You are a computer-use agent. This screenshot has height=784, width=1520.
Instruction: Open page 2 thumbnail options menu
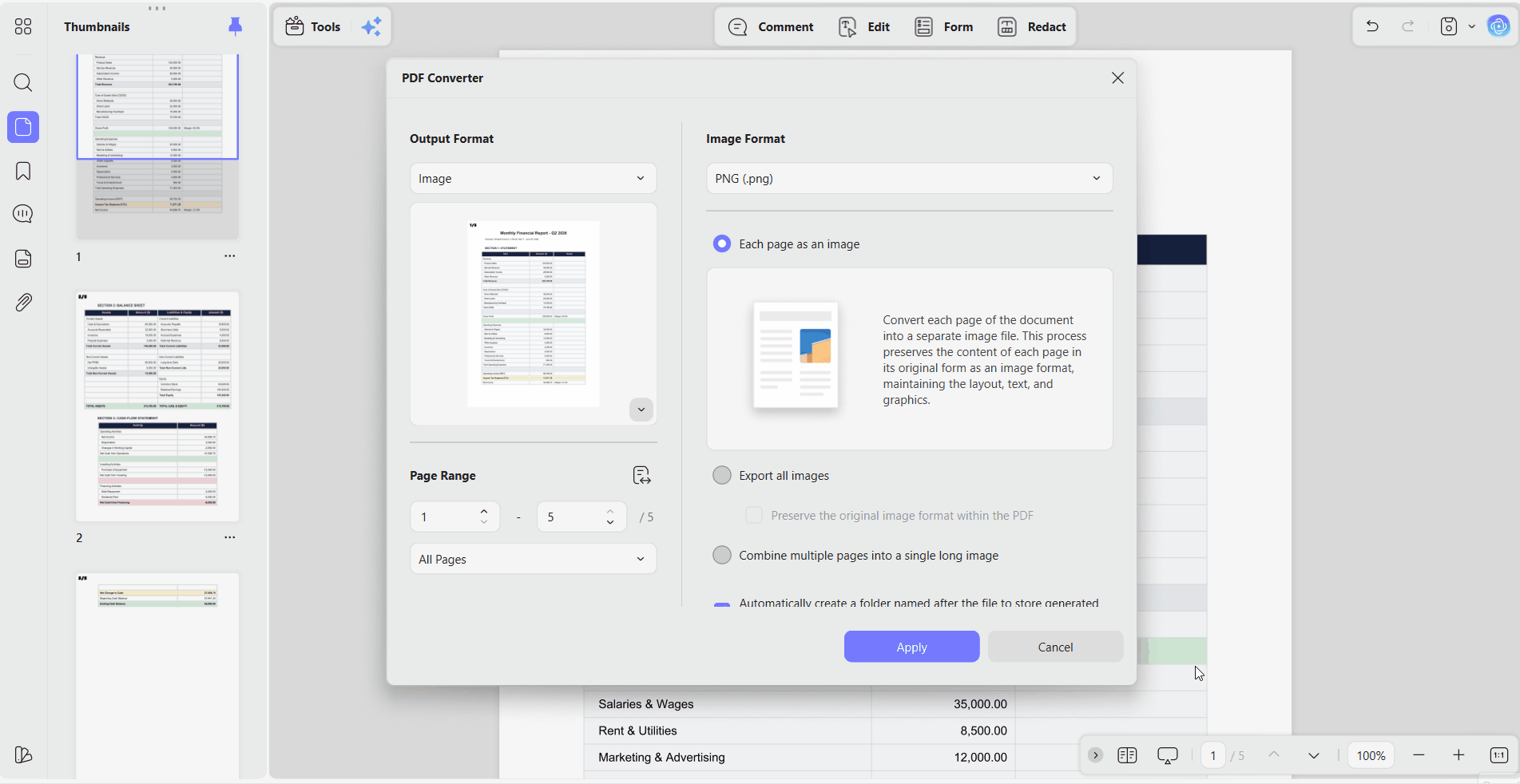(x=230, y=537)
